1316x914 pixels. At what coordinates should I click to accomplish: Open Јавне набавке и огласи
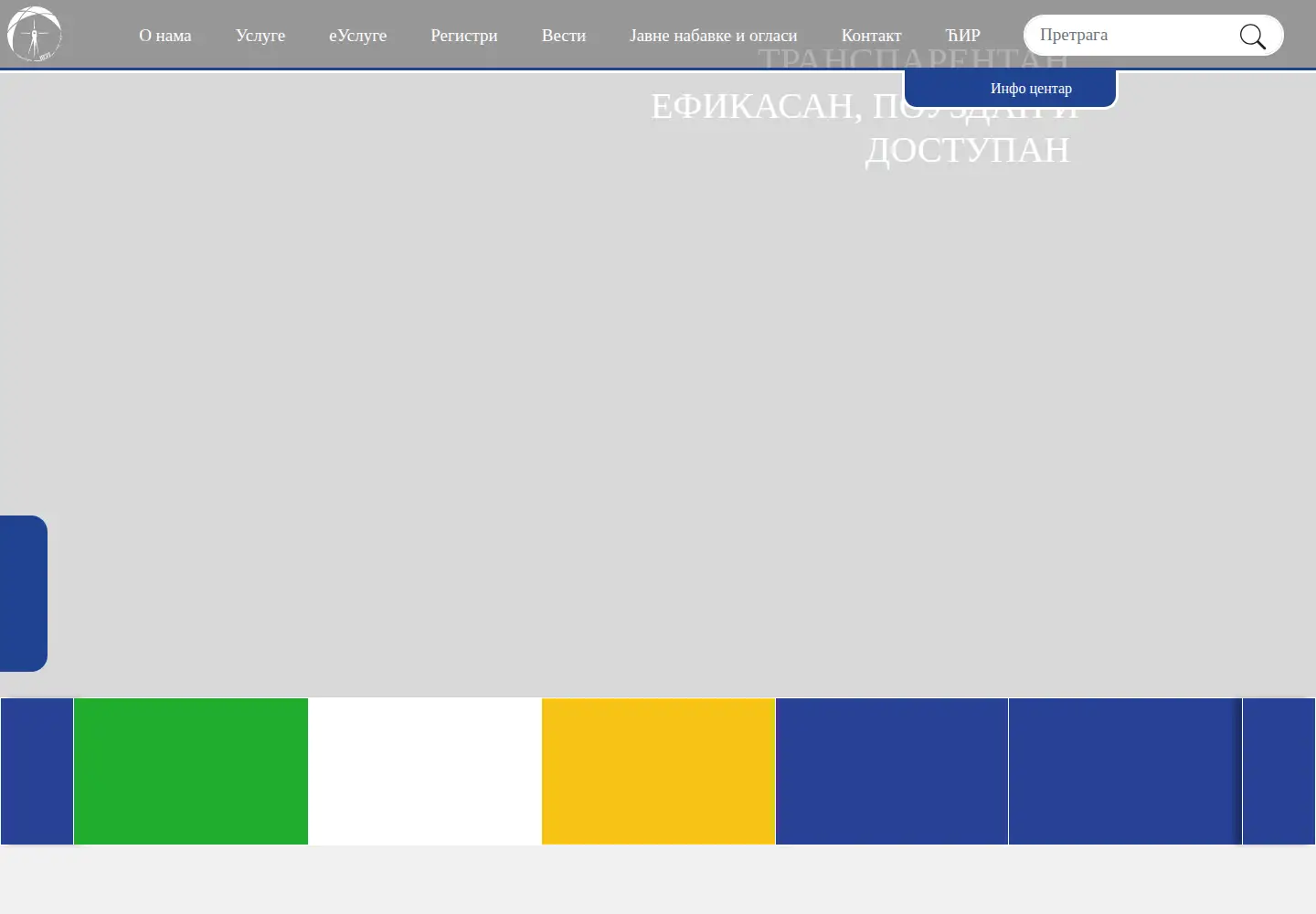pos(714,36)
